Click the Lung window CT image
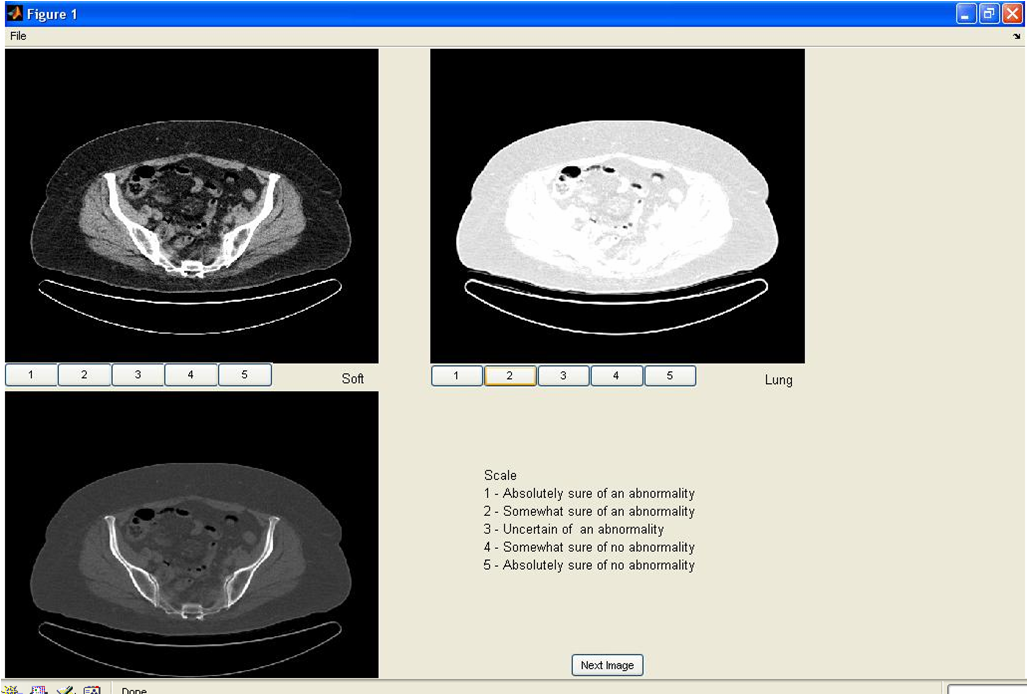Screen dimensions: 1028x695 [x=618, y=206]
